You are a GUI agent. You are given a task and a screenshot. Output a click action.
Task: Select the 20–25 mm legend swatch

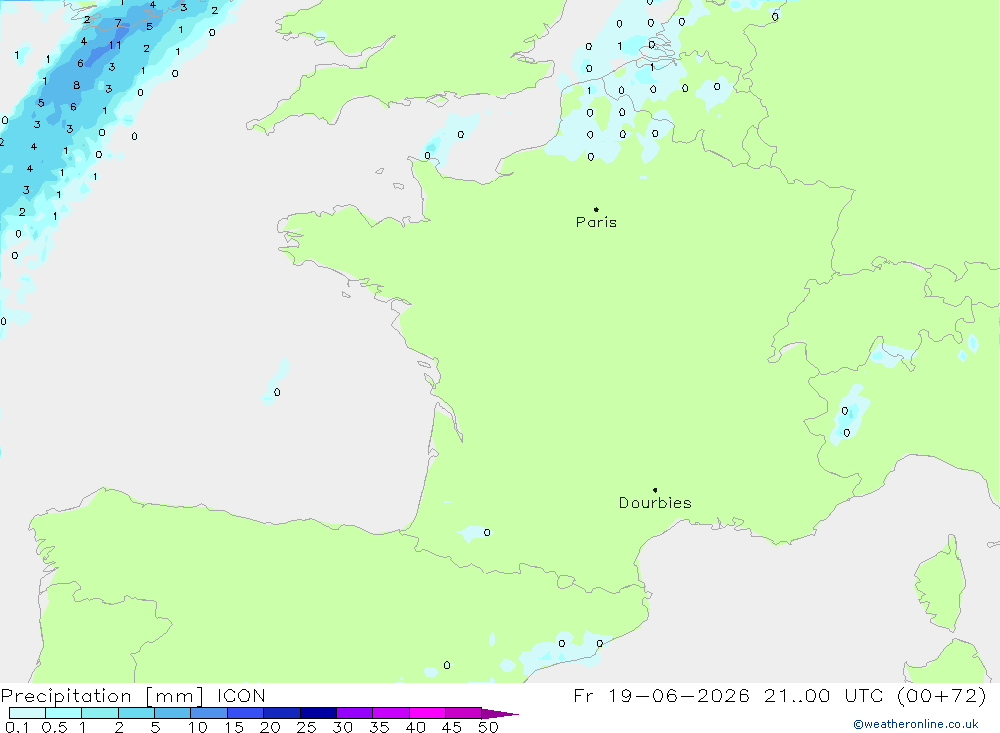pos(282,713)
